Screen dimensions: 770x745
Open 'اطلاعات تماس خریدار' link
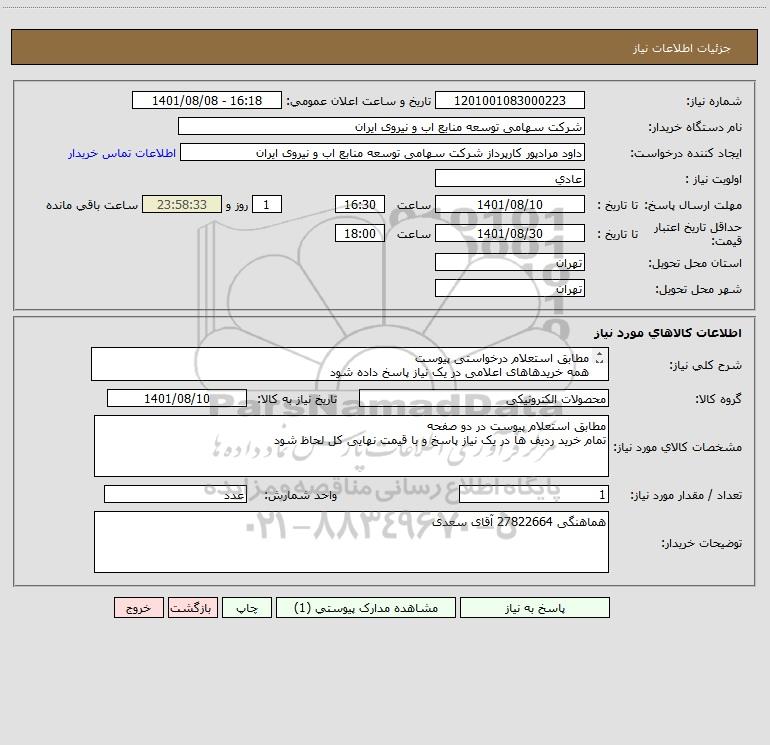122,153
